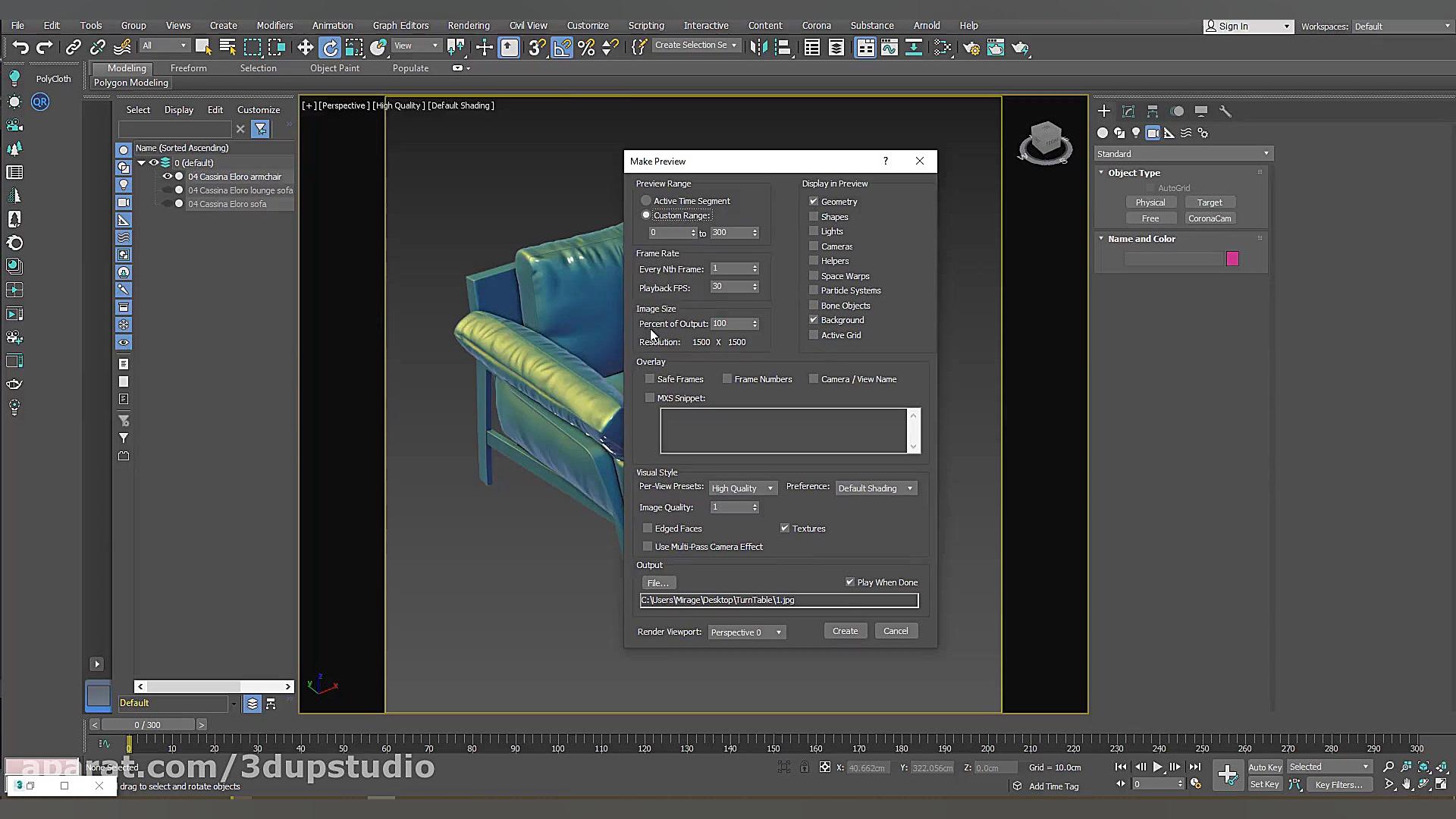
Task: Open the Render Viewport dropdown
Action: click(x=746, y=632)
